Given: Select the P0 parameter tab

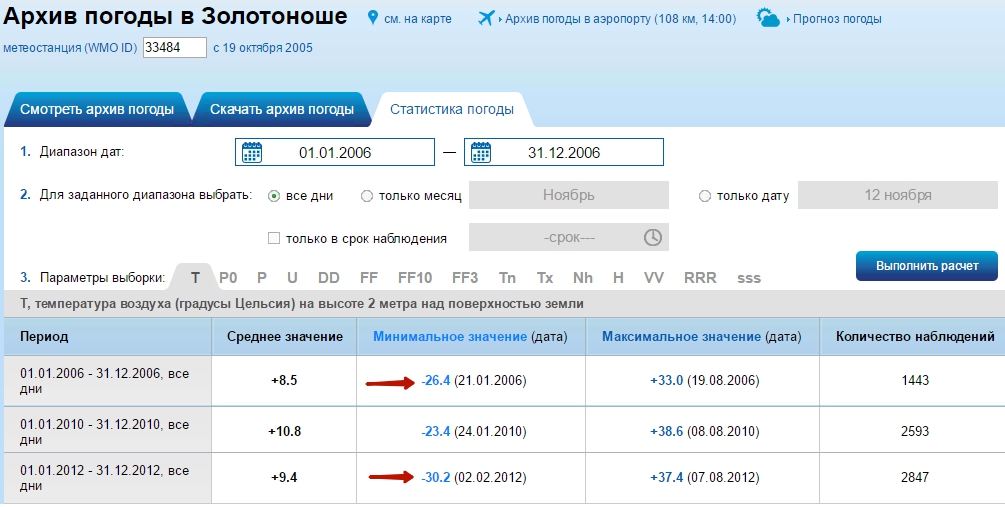Looking at the screenshot, I should pyautogui.click(x=228, y=278).
